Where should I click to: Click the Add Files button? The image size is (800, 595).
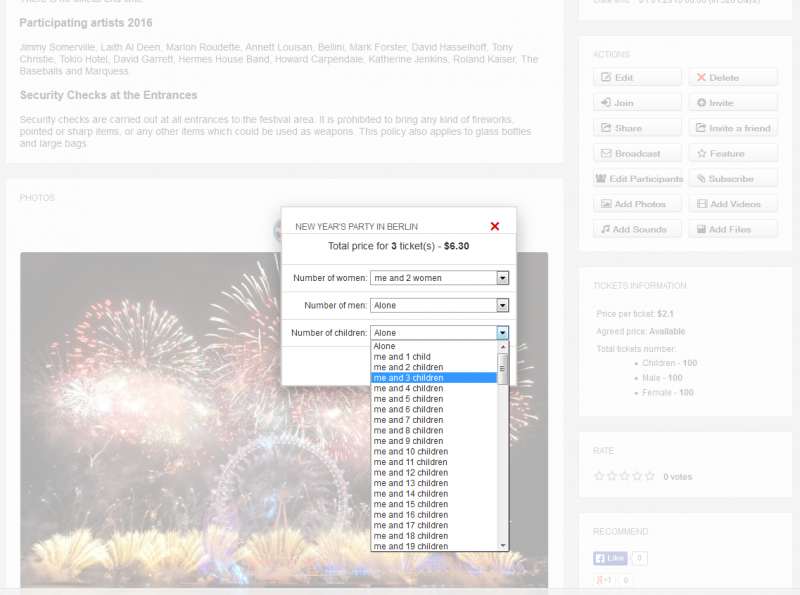click(733, 229)
